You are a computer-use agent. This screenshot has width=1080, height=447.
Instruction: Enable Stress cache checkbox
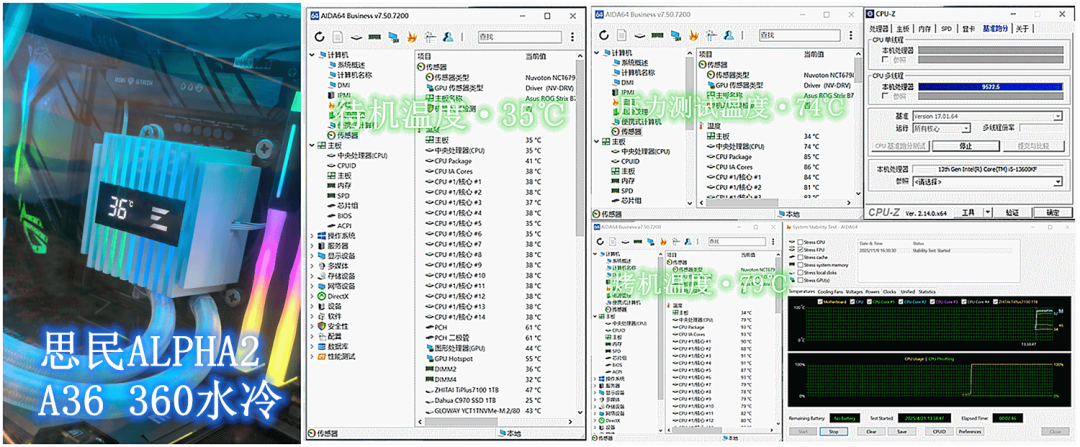[x=800, y=257]
